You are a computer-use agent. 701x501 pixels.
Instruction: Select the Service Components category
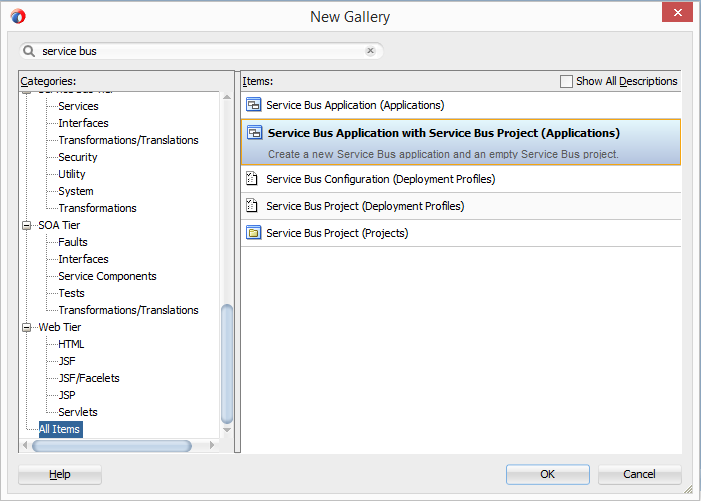point(107,276)
